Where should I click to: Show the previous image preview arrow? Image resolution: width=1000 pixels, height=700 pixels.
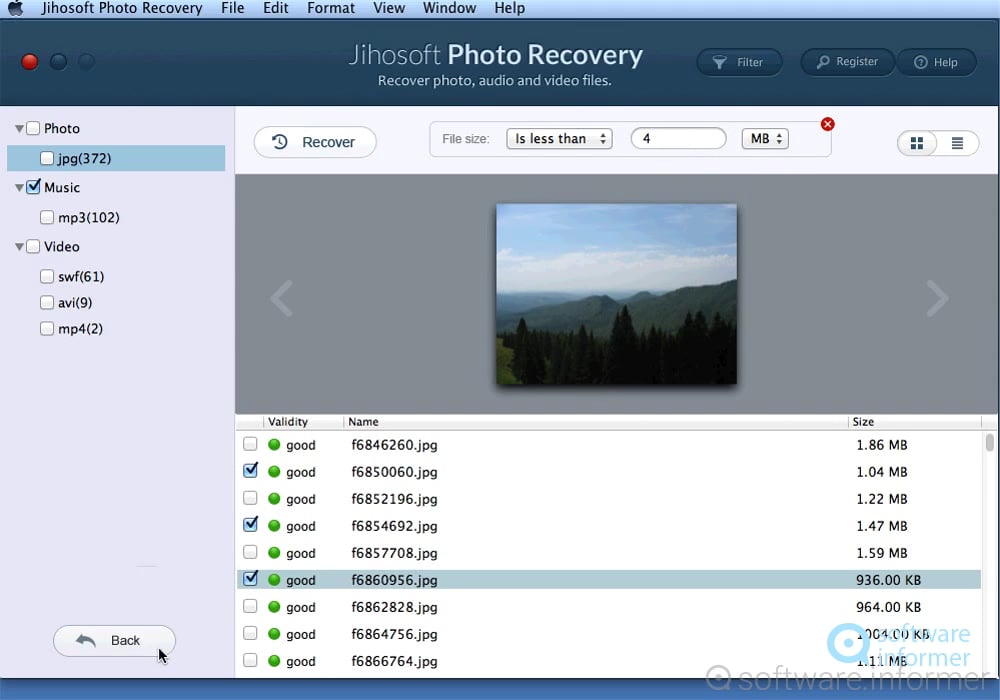[282, 298]
